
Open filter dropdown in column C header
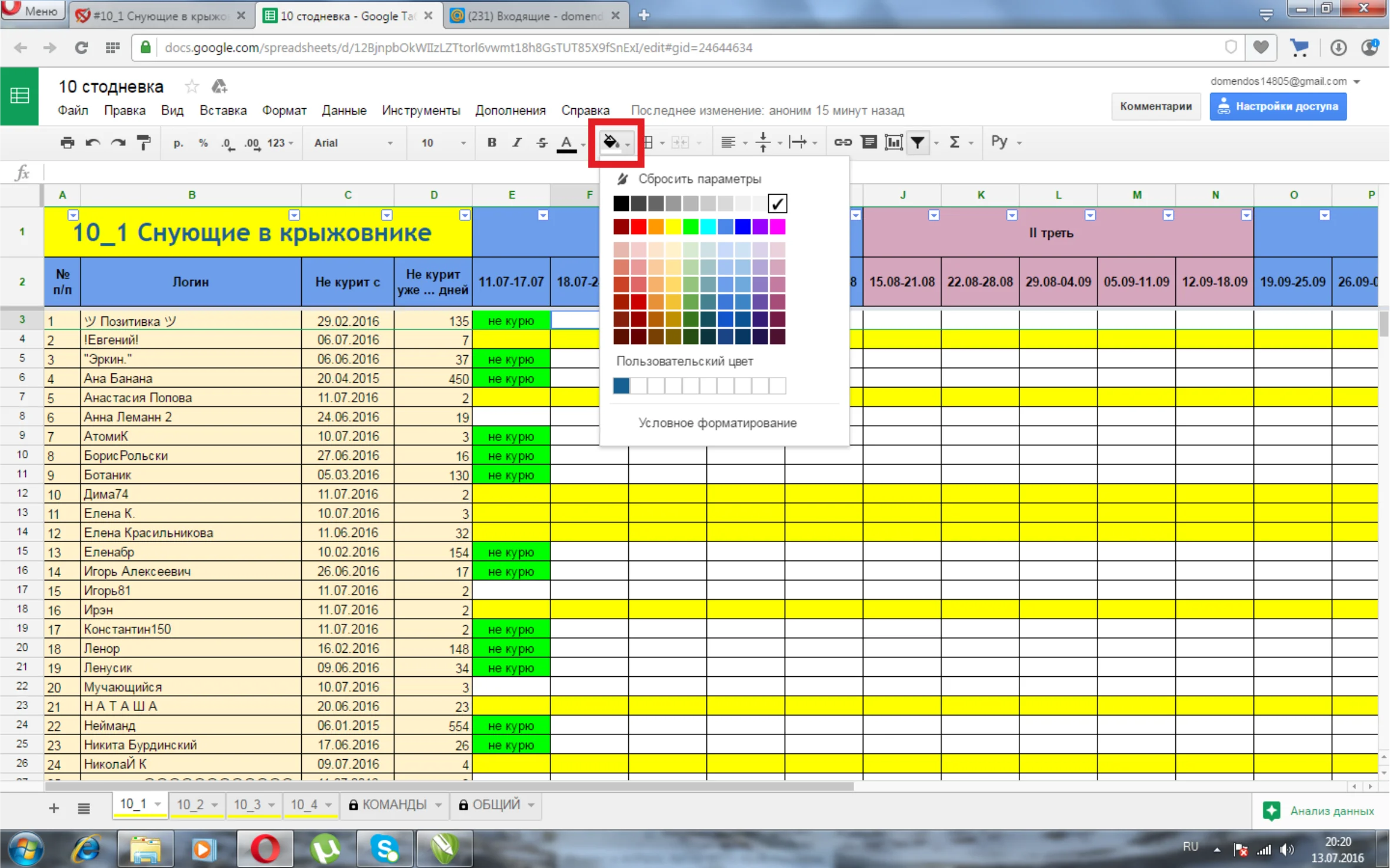pos(386,215)
